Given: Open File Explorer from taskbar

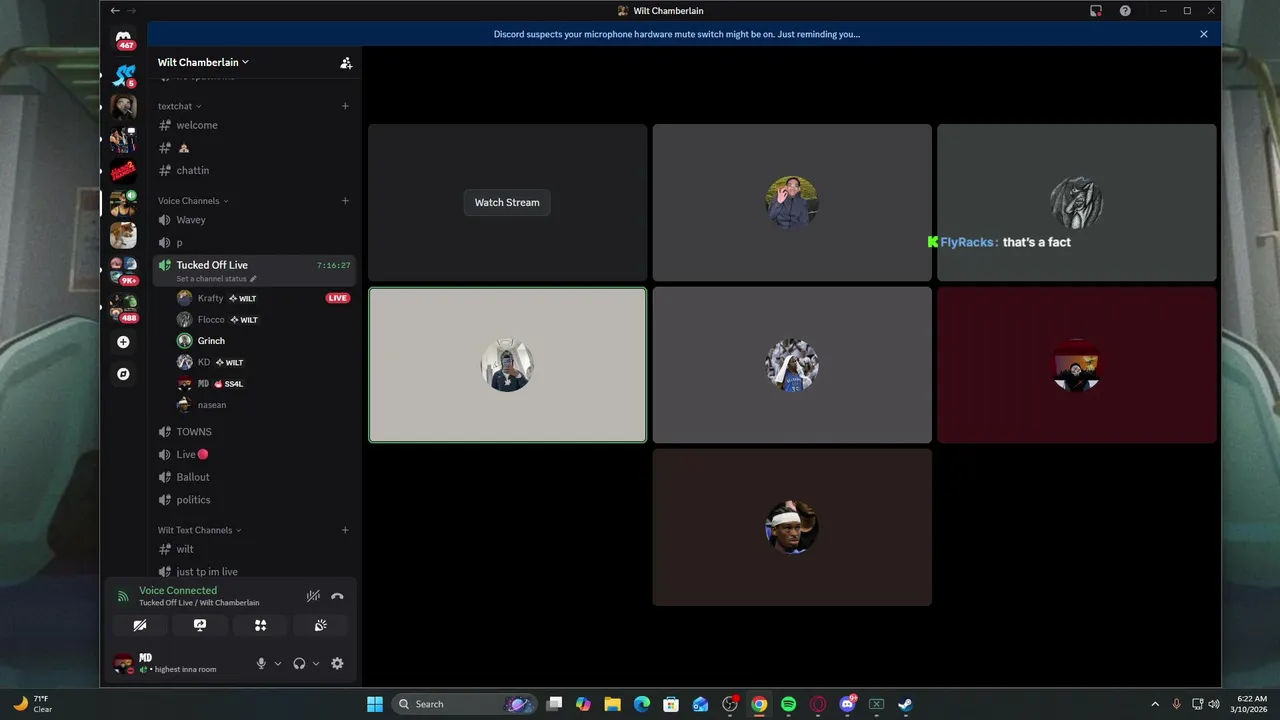Looking at the screenshot, I should (x=612, y=704).
